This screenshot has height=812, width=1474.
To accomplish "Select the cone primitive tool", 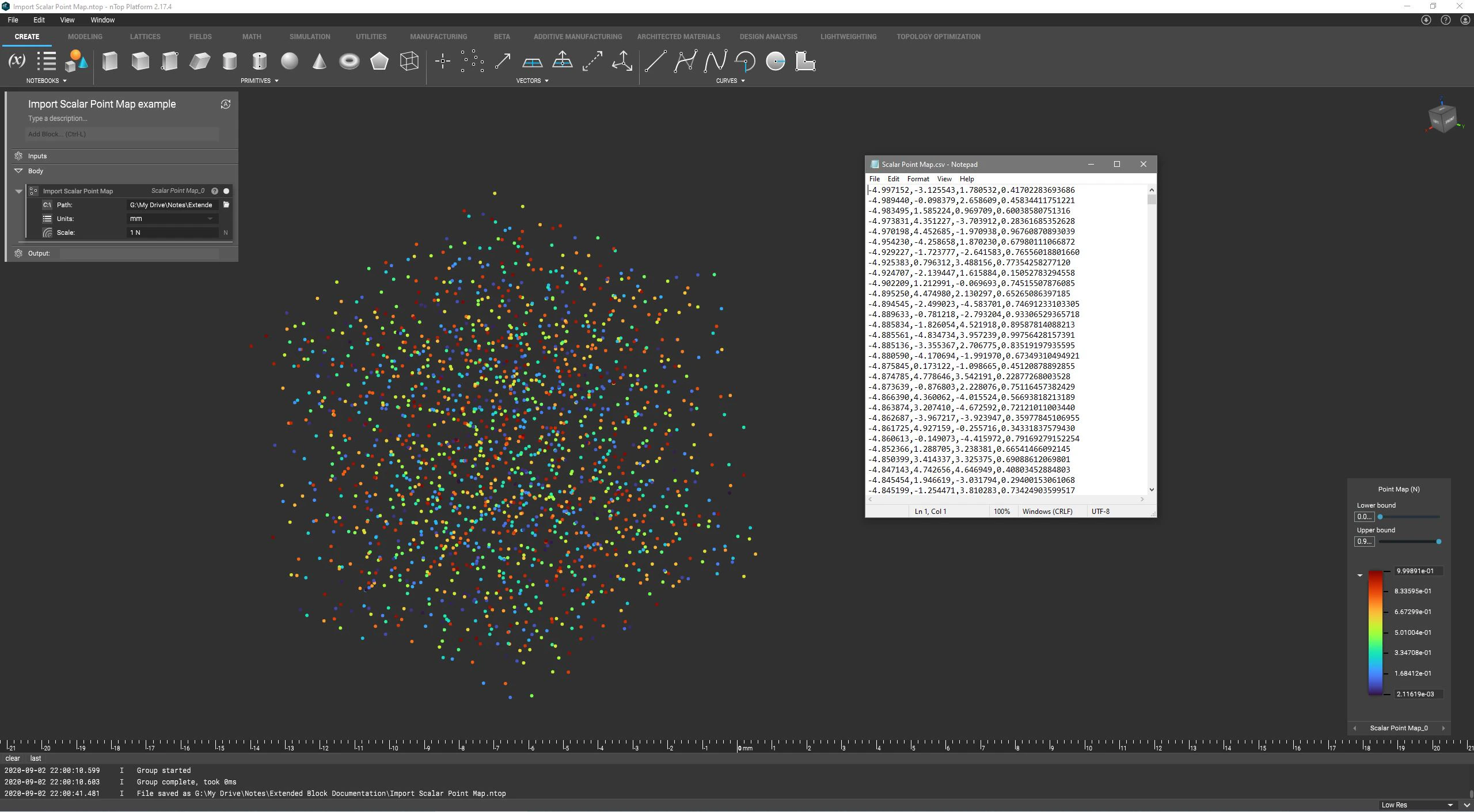I will [x=318, y=61].
